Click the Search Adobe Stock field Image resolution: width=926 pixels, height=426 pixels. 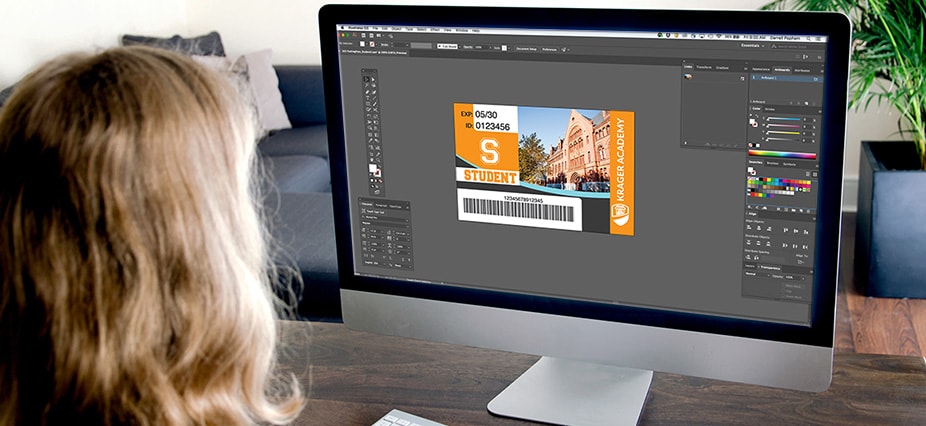[795, 47]
